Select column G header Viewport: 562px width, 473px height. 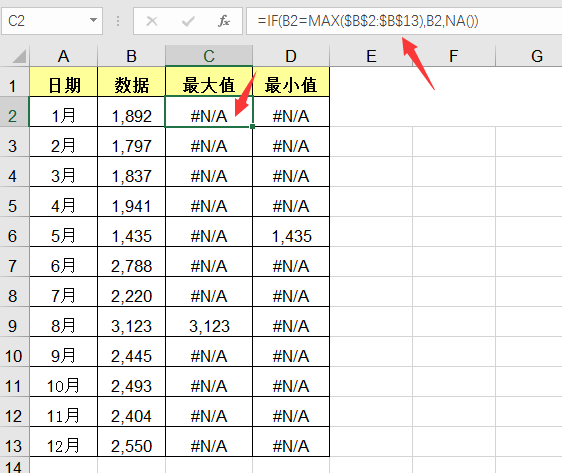529,56
